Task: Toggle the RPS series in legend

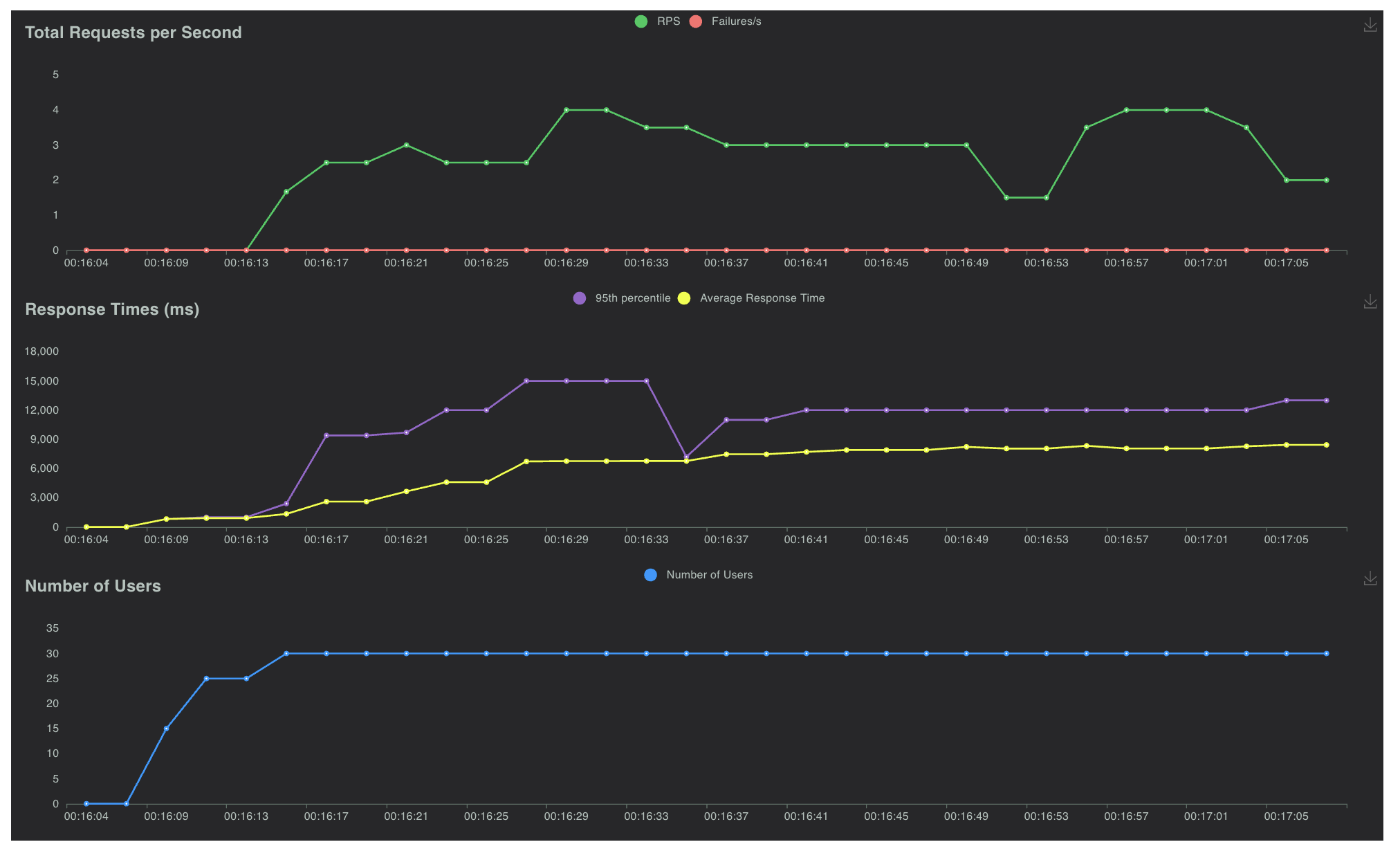Action: point(657,21)
